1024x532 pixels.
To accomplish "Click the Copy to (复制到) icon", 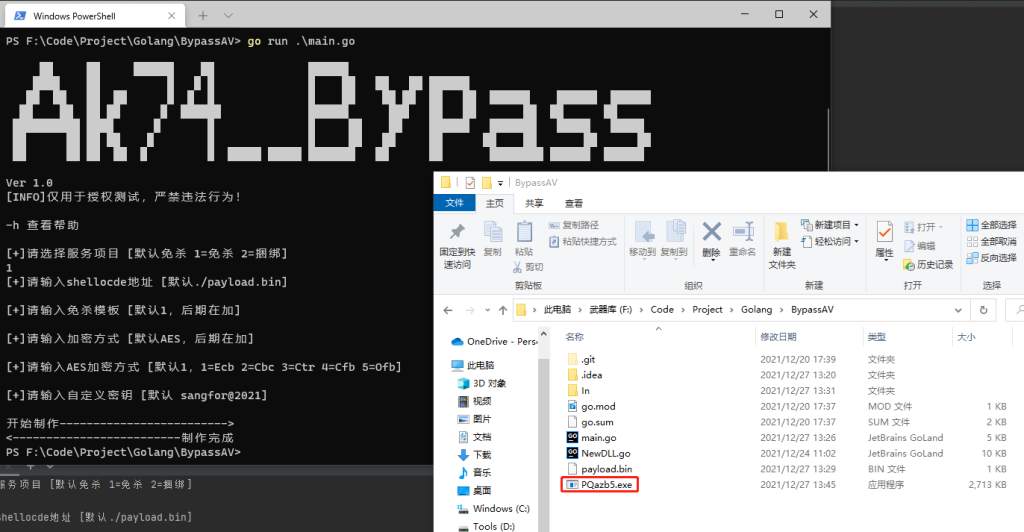I will pyautogui.click(x=675, y=231).
